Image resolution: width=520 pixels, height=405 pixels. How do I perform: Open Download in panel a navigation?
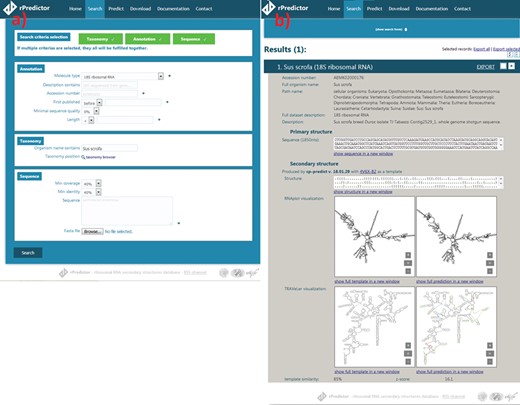tap(140, 9)
